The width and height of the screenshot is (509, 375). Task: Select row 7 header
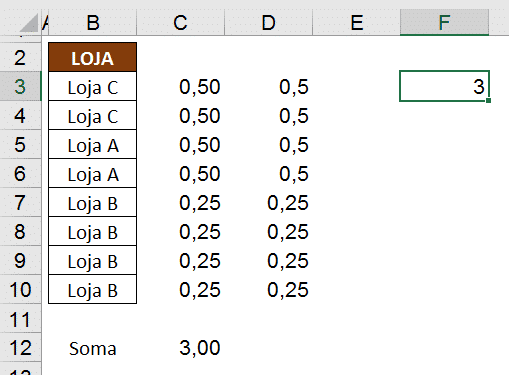click(x=20, y=202)
